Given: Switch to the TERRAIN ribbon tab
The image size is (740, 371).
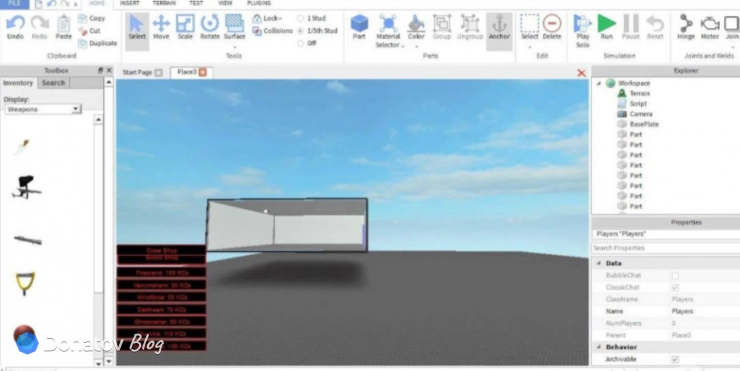Looking at the screenshot, I should 164,3.
